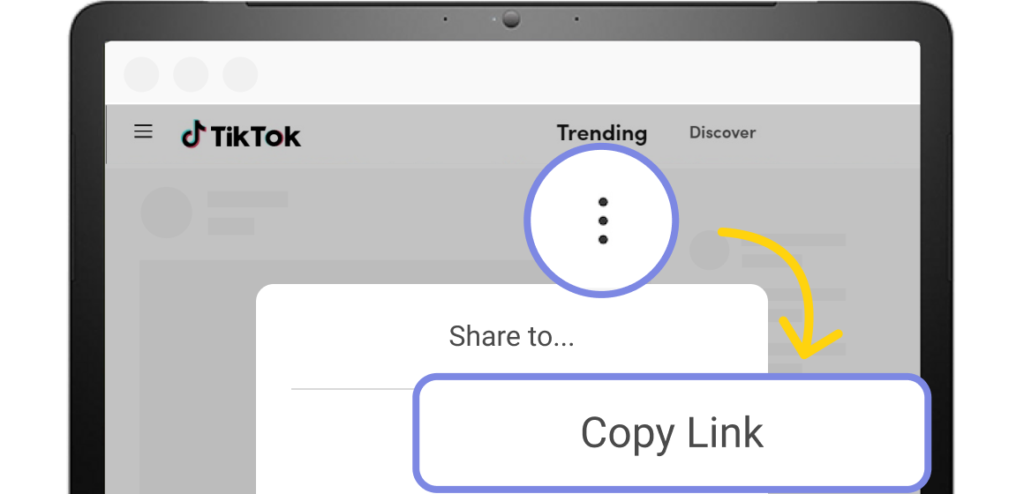Click the short caption bar under the username
The image size is (1024, 494).
pyautogui.click(x=231, y=227)
